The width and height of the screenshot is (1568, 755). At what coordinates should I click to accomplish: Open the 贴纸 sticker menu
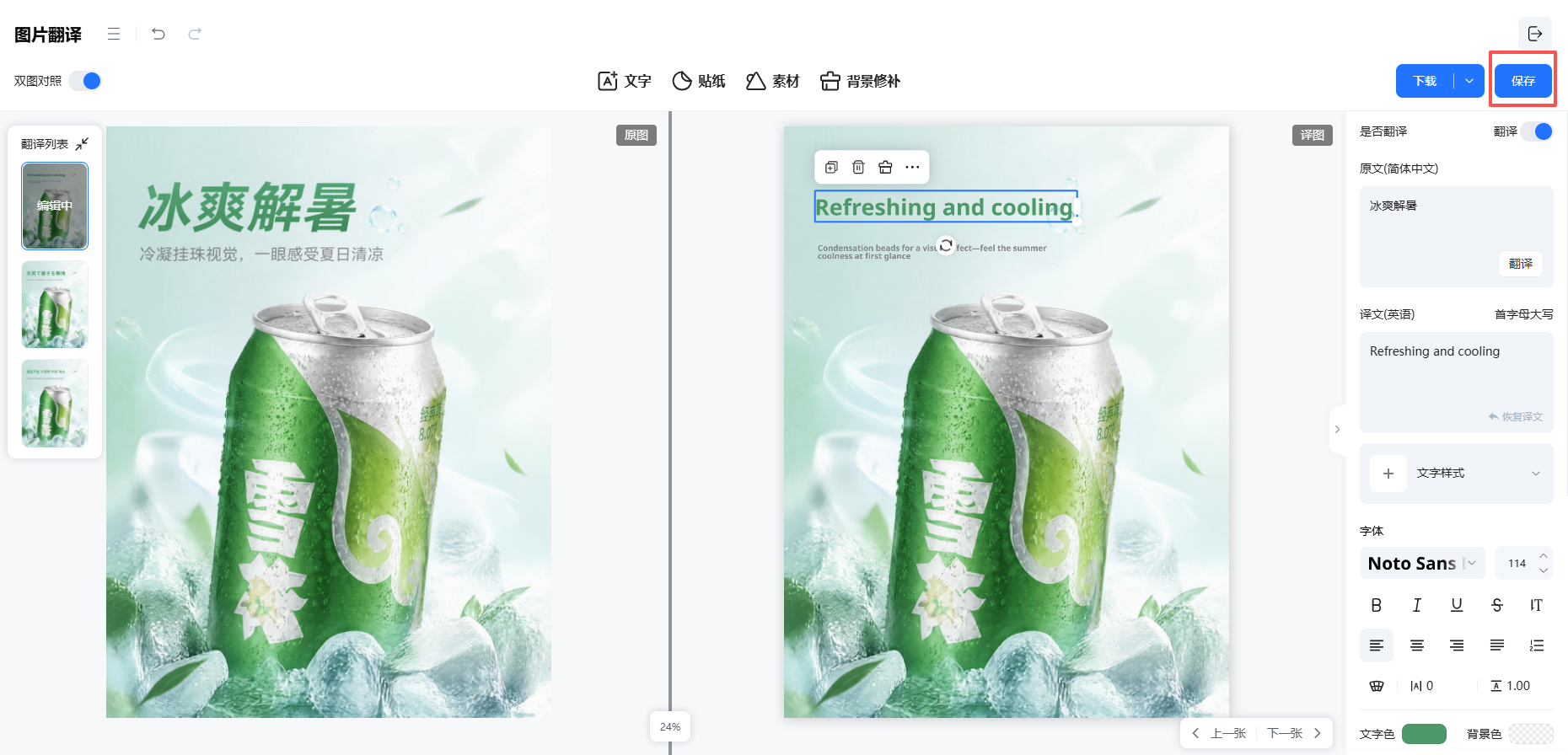click(699, 81)
